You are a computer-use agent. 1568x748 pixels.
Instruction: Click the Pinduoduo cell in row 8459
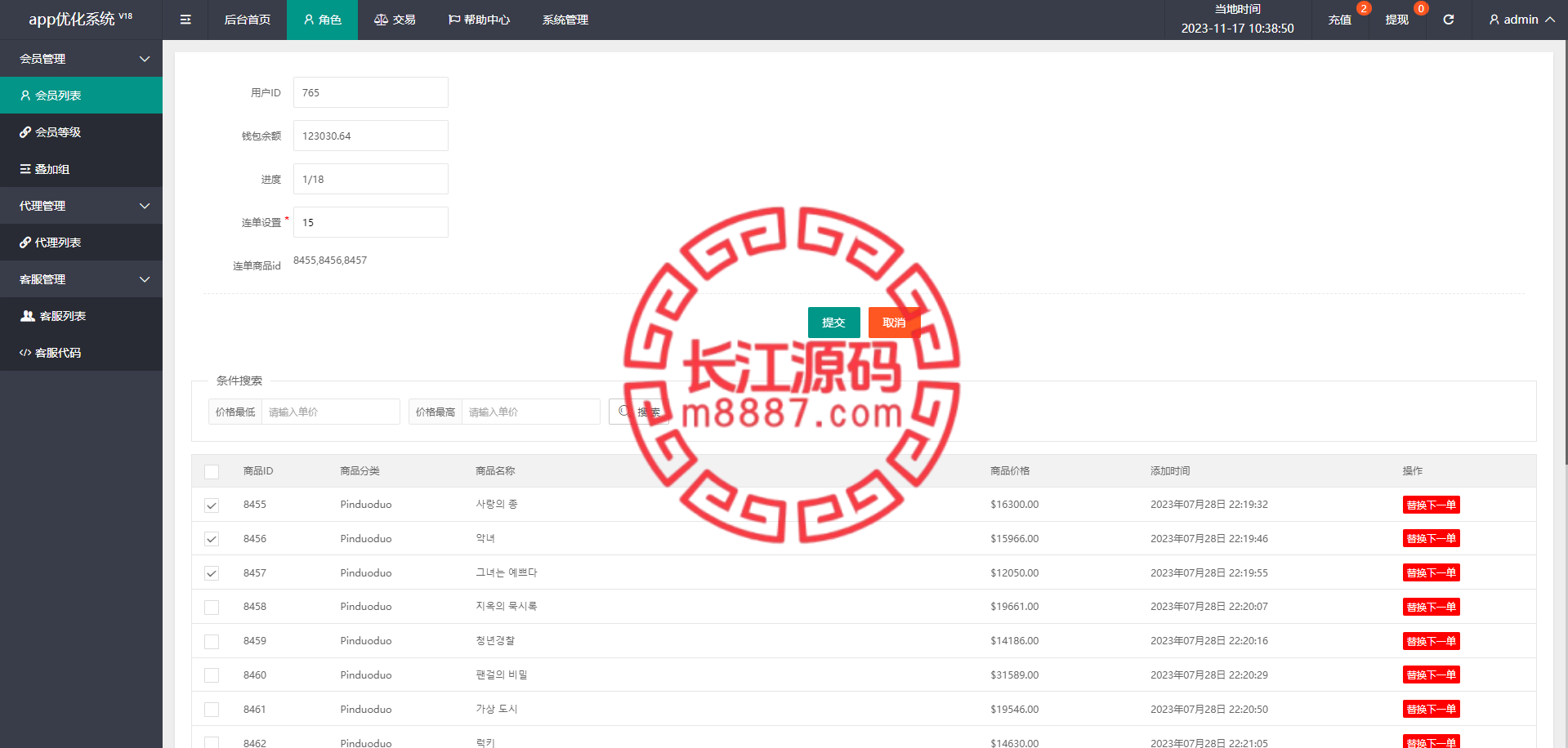click(x=366, y=641)
